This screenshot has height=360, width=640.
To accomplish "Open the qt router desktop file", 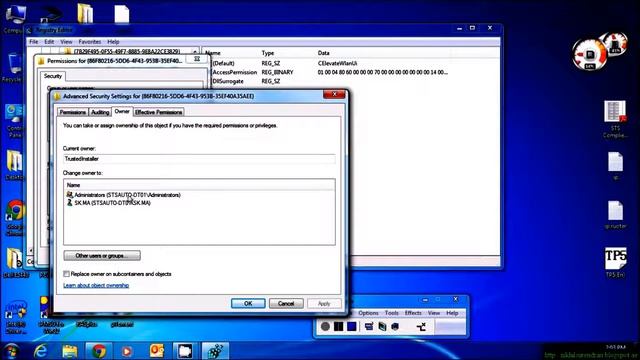I will [615, 214].
